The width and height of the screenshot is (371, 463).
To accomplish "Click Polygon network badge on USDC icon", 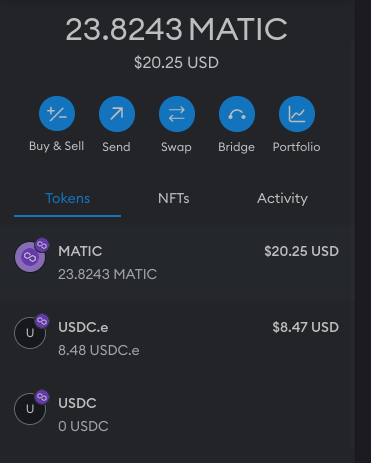I will coord(42,397).
